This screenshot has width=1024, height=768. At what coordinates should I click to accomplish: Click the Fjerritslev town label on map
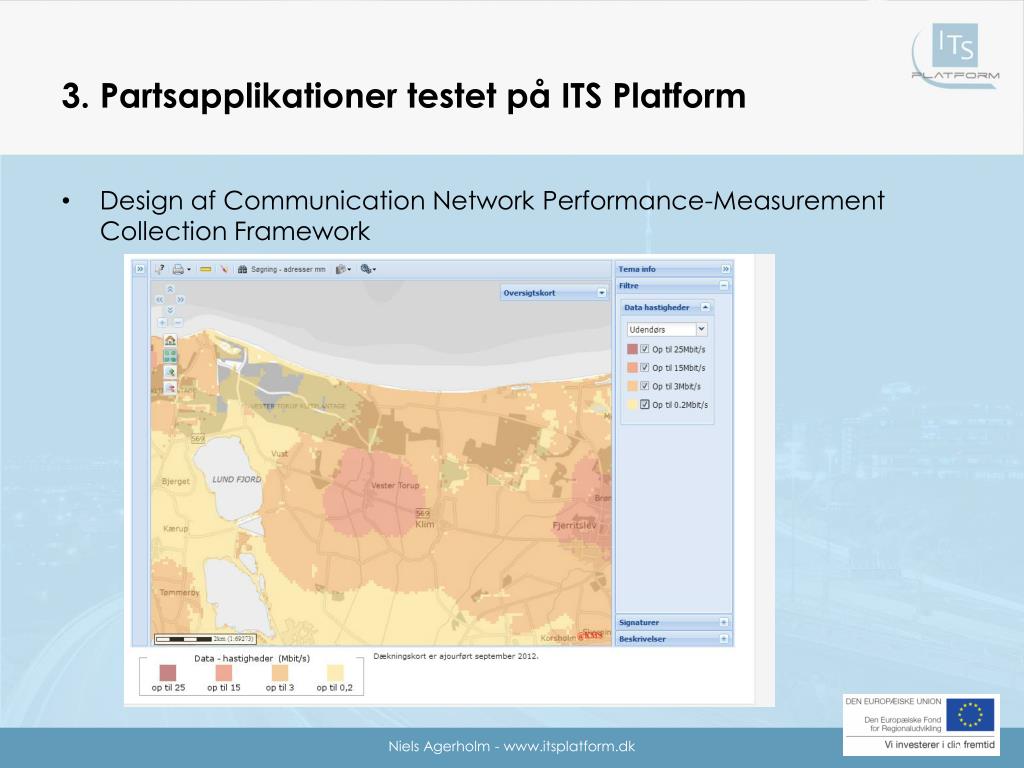(x=574, y=525)
